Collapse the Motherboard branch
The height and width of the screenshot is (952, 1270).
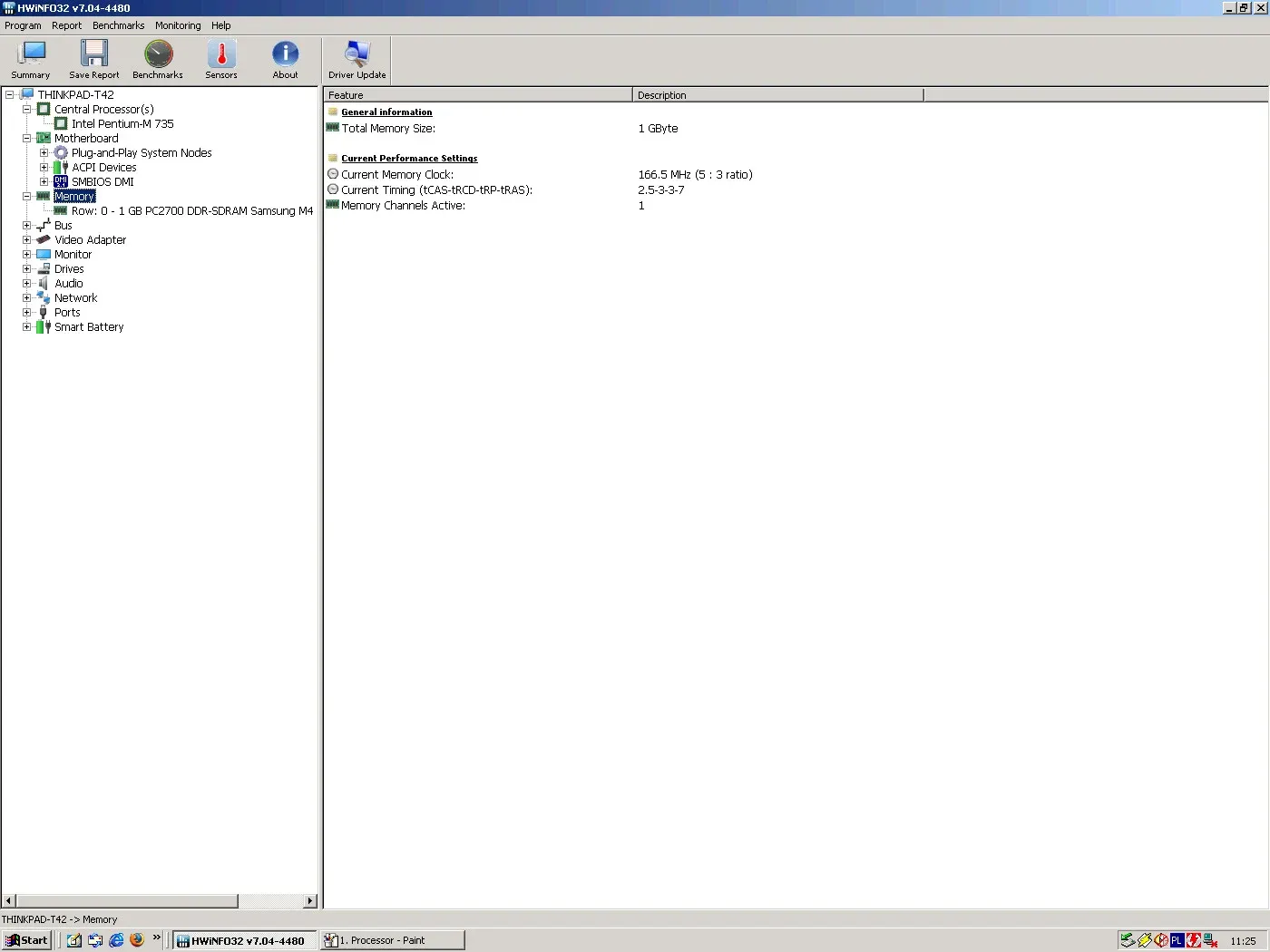[x=26, y=138]
